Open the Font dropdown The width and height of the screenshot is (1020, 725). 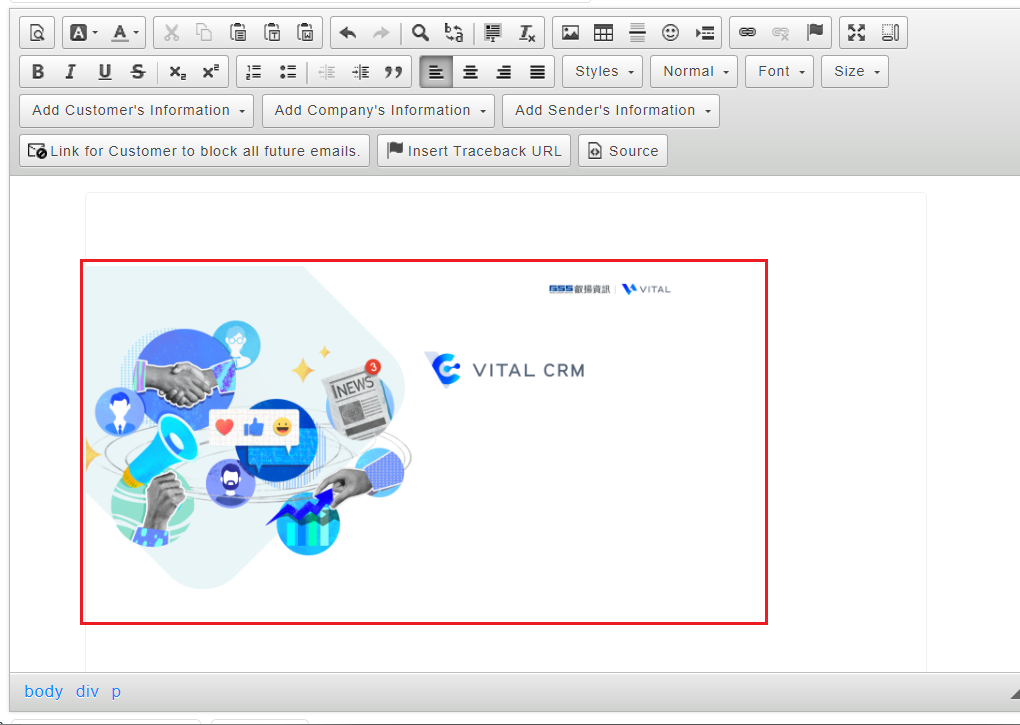[x=779, y=72]
